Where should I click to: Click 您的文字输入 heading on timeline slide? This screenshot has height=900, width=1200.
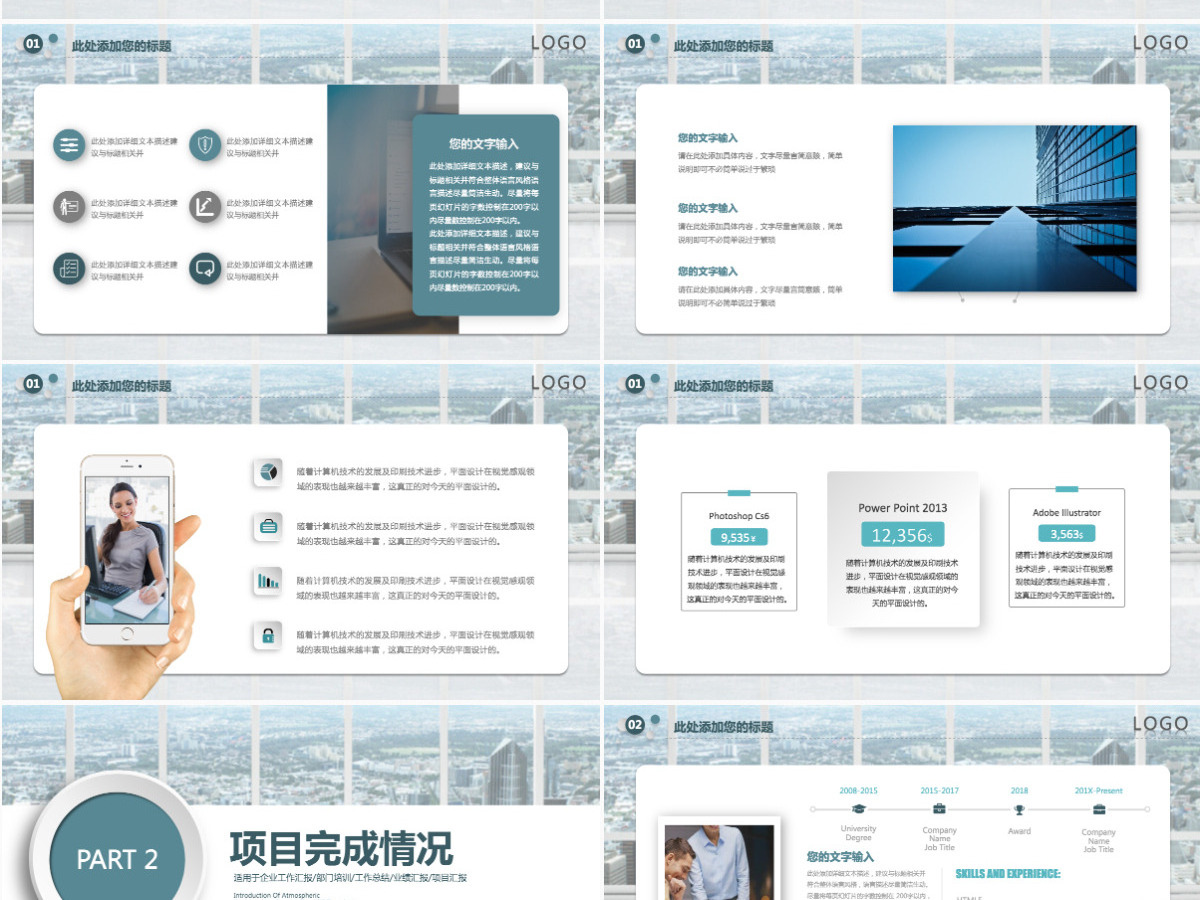pyautogui.click(x=840, y=857)
